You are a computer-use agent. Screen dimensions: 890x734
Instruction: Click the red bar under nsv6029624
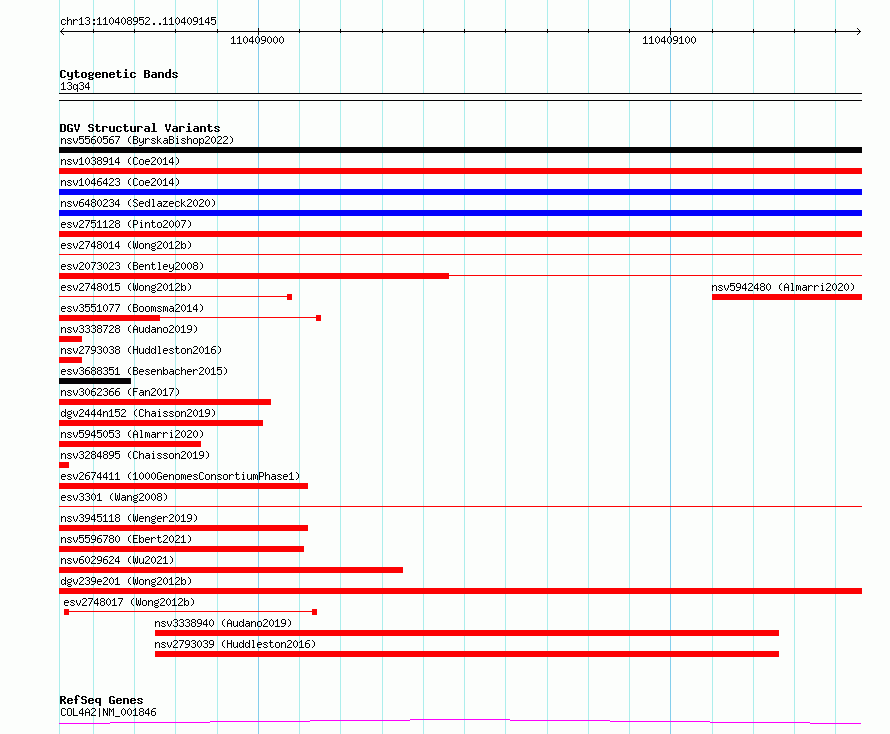231,570
